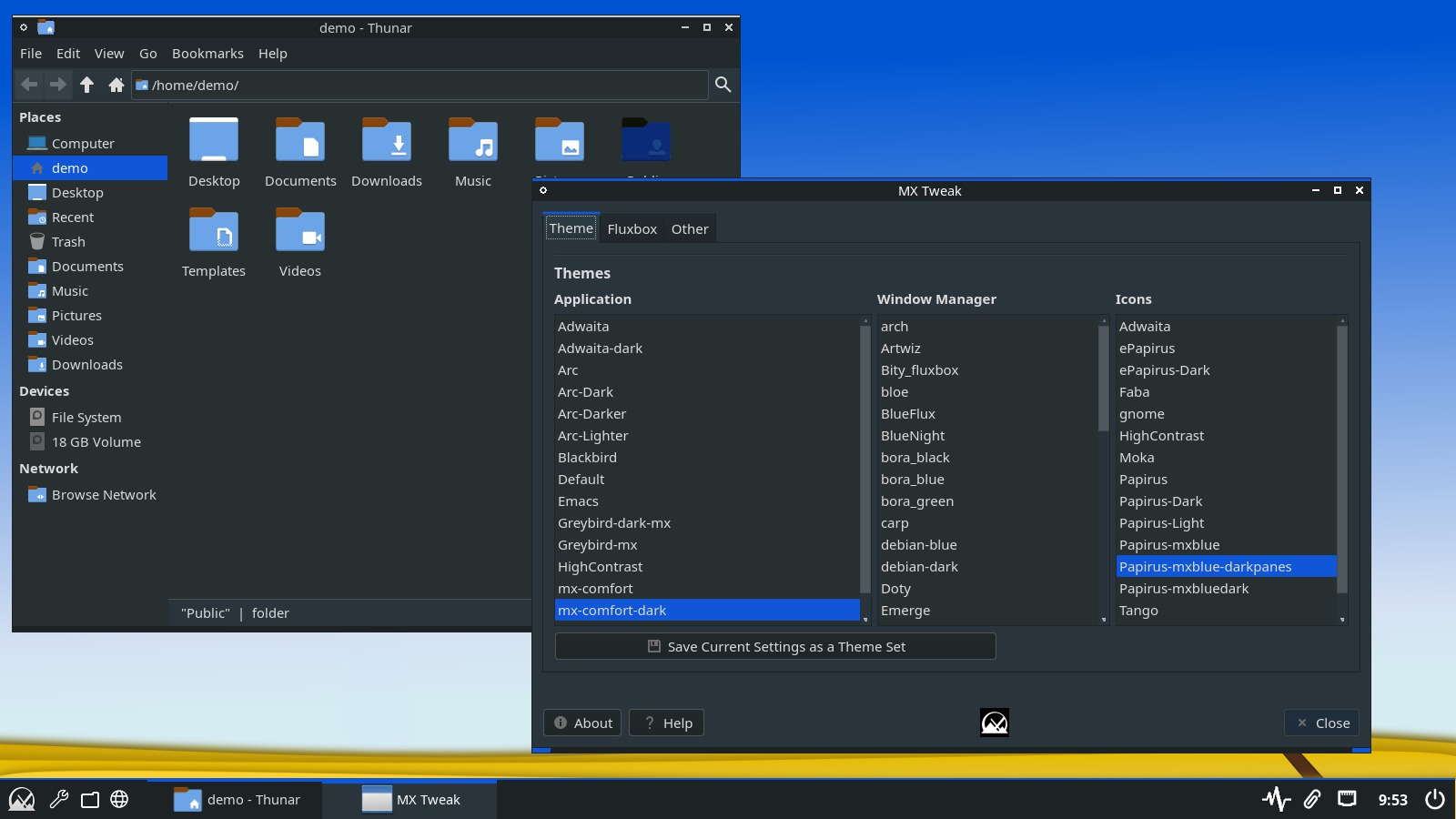1456x819 pixels.
Task: Select the Templates folder icon
Action: click(x=214, y=231)
